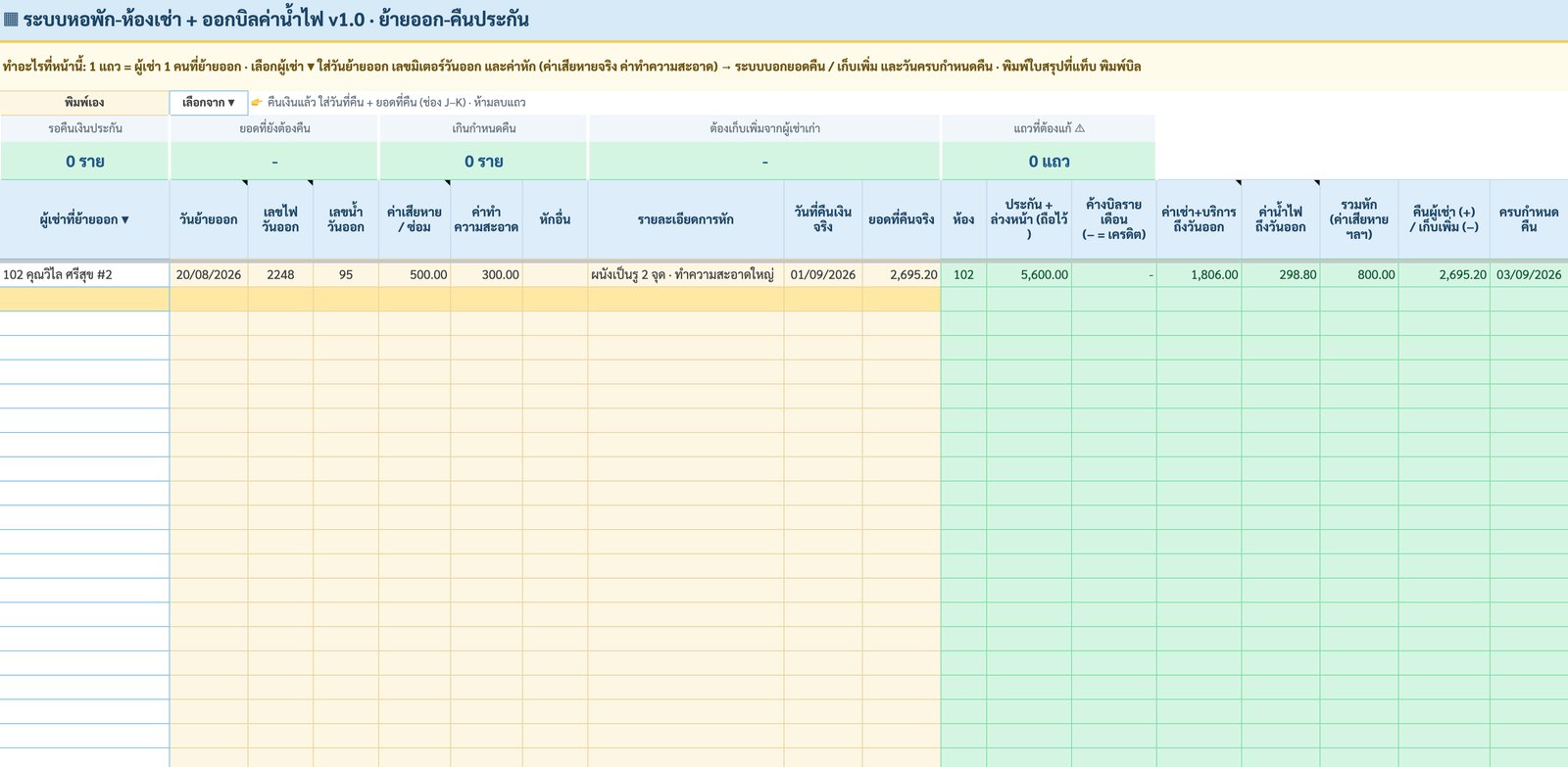Click the cleaning cost value 300.00
The image size is (1568, 767).
[486, 275]
